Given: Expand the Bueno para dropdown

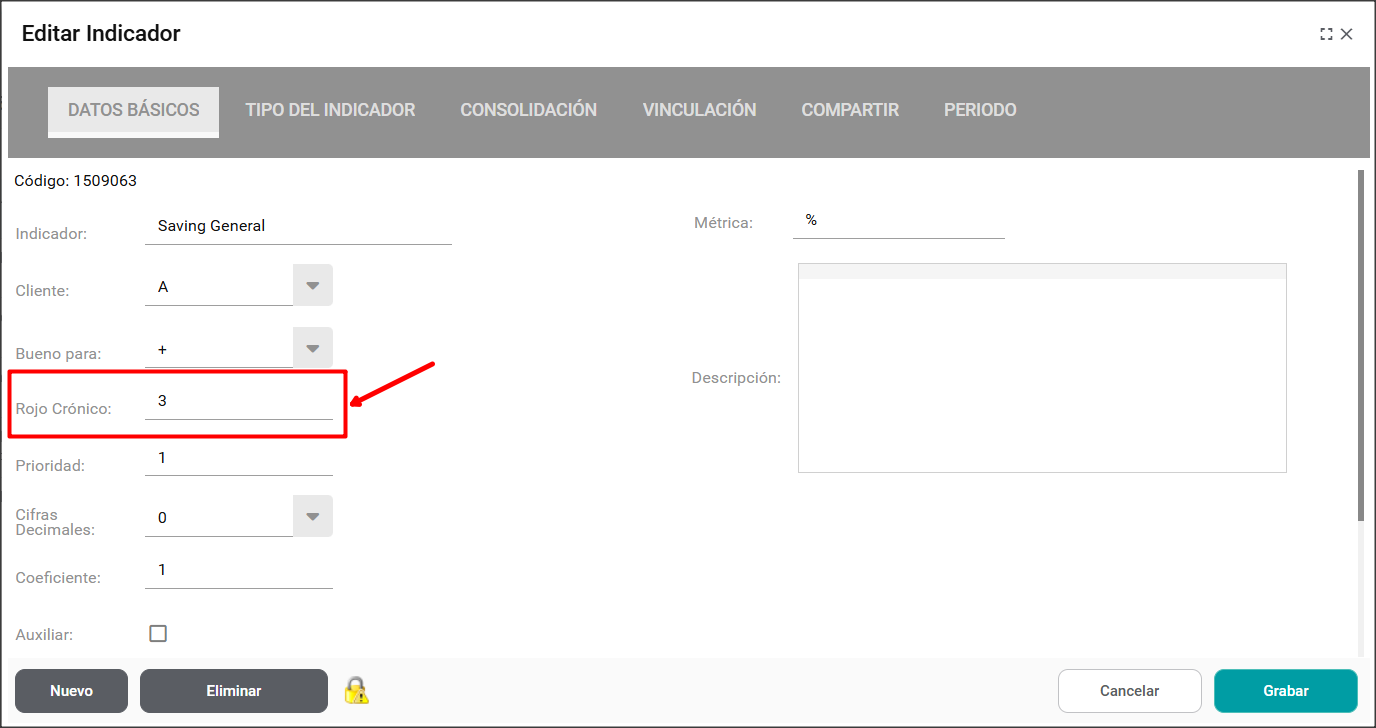Looking at the screenshot, I should click(312, 349).
